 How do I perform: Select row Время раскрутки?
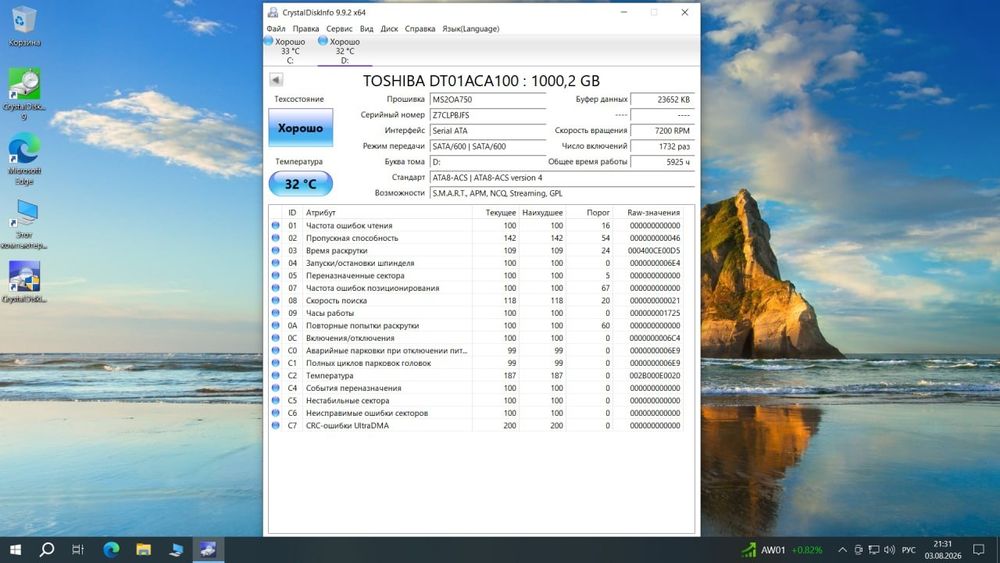tap(476, 251)
